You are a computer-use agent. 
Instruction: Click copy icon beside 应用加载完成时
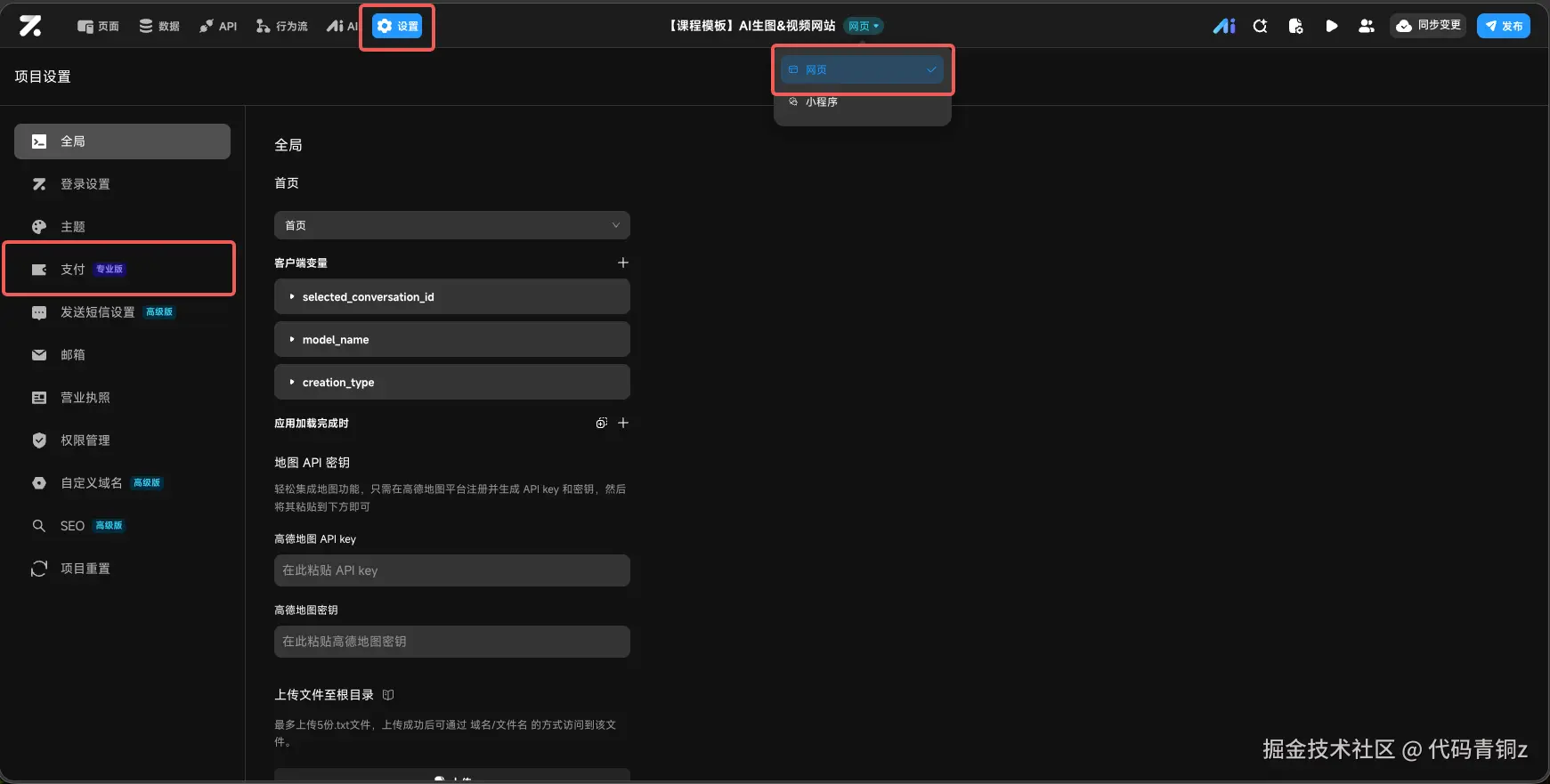click(602, 423)
